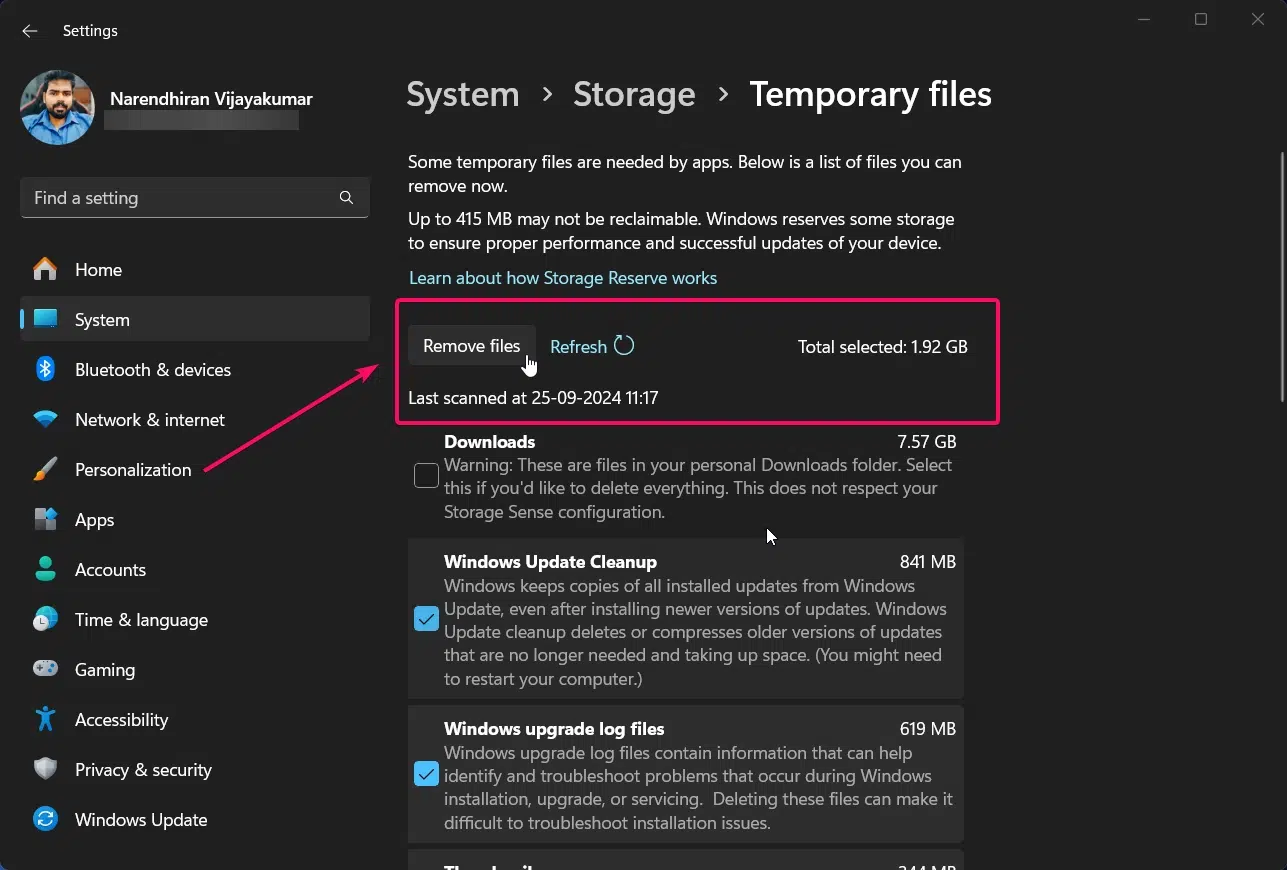Click the Windows Update Cleanup 841 MB value

click(x=928, y=562)
